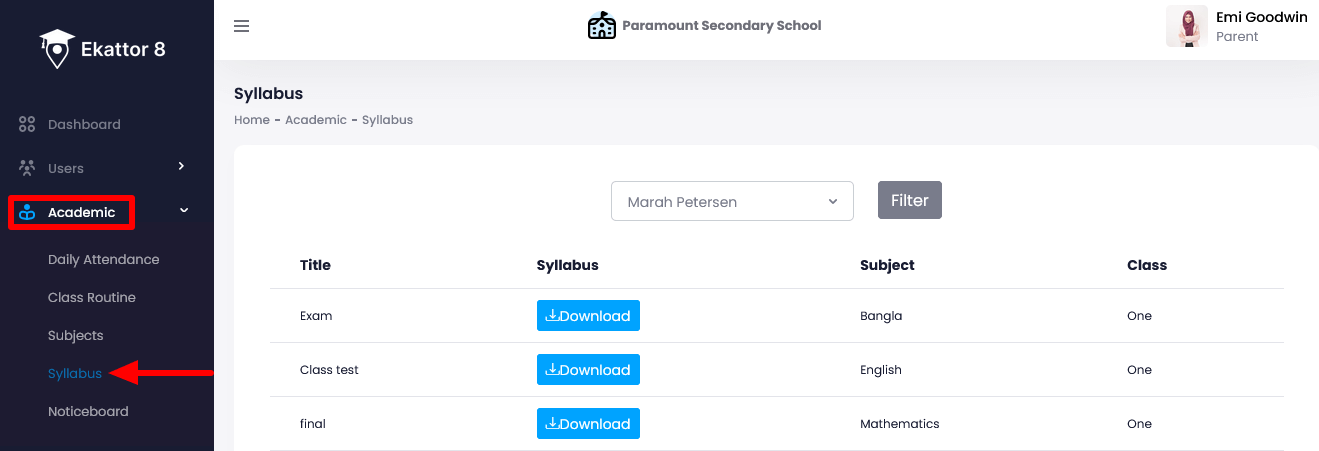Download the final syllabus

(x=588, y=424)
